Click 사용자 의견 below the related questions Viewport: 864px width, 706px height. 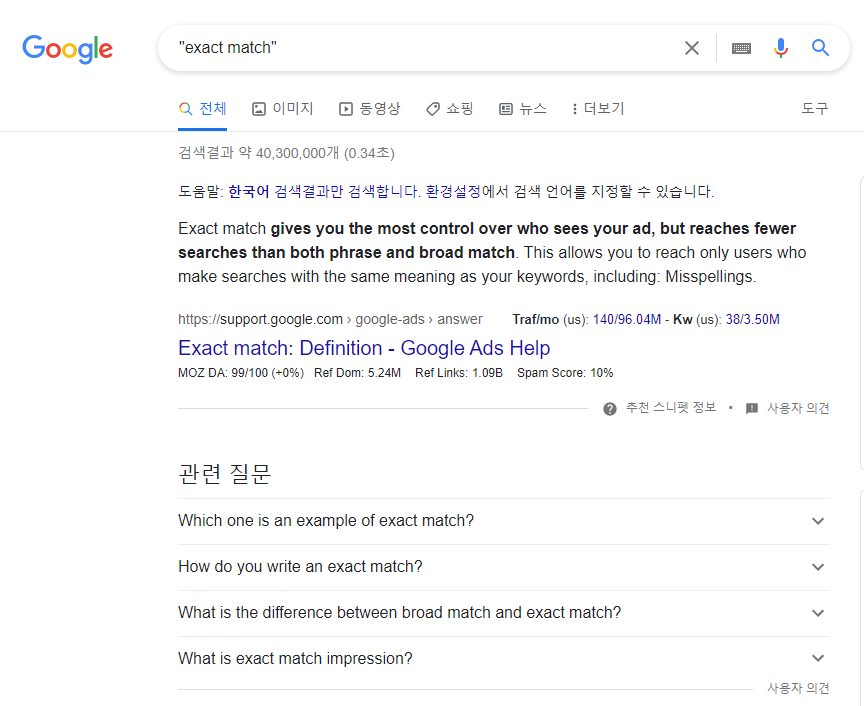798,688
